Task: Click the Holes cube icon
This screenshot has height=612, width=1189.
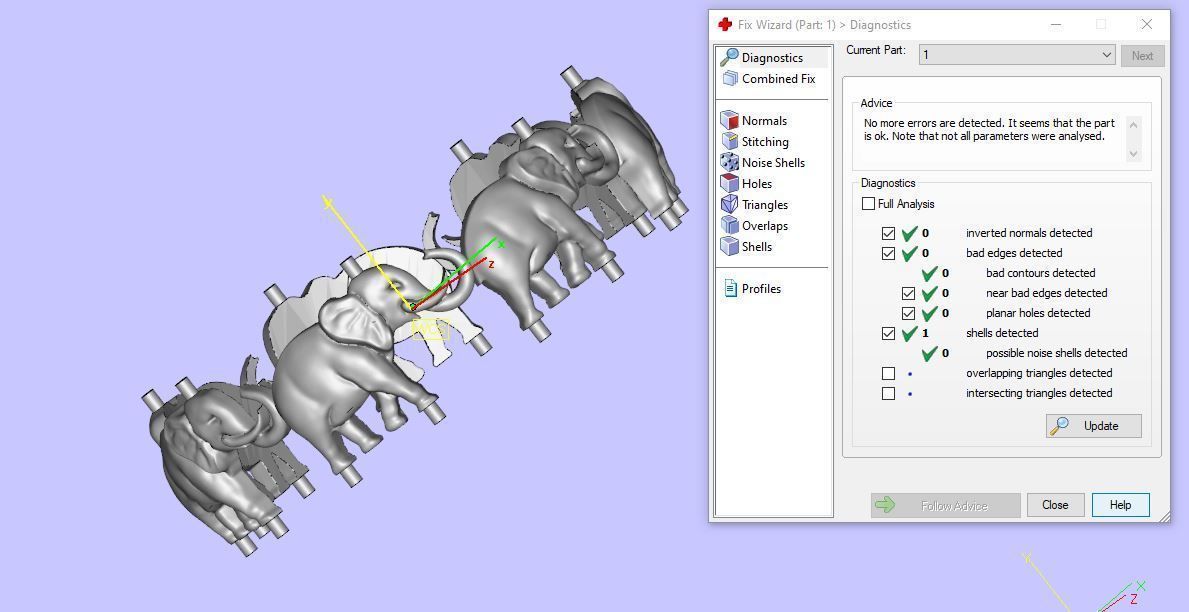Action: [729, 183]
